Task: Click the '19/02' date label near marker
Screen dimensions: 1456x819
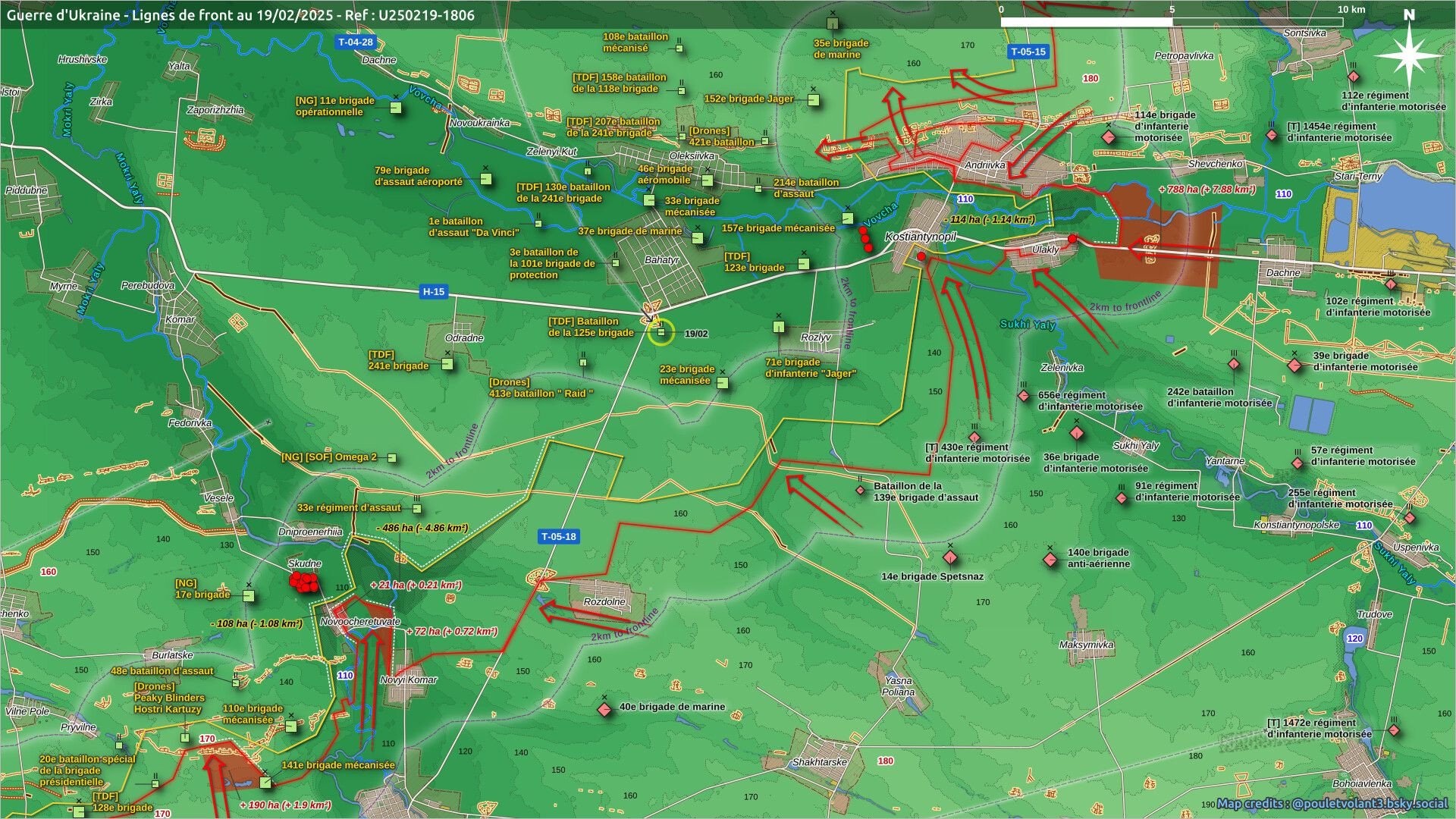Action: point(696,334)
